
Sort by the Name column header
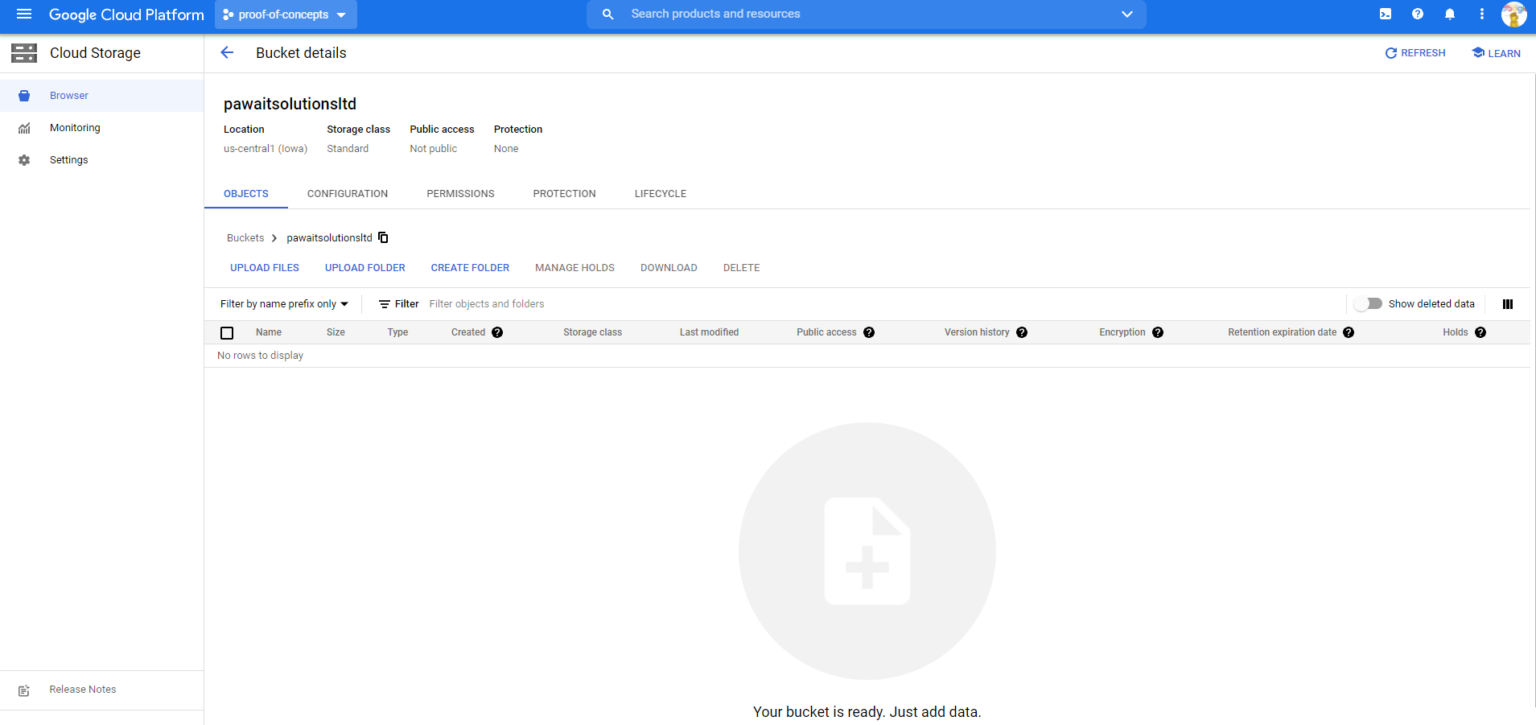(x=268, y=332)
